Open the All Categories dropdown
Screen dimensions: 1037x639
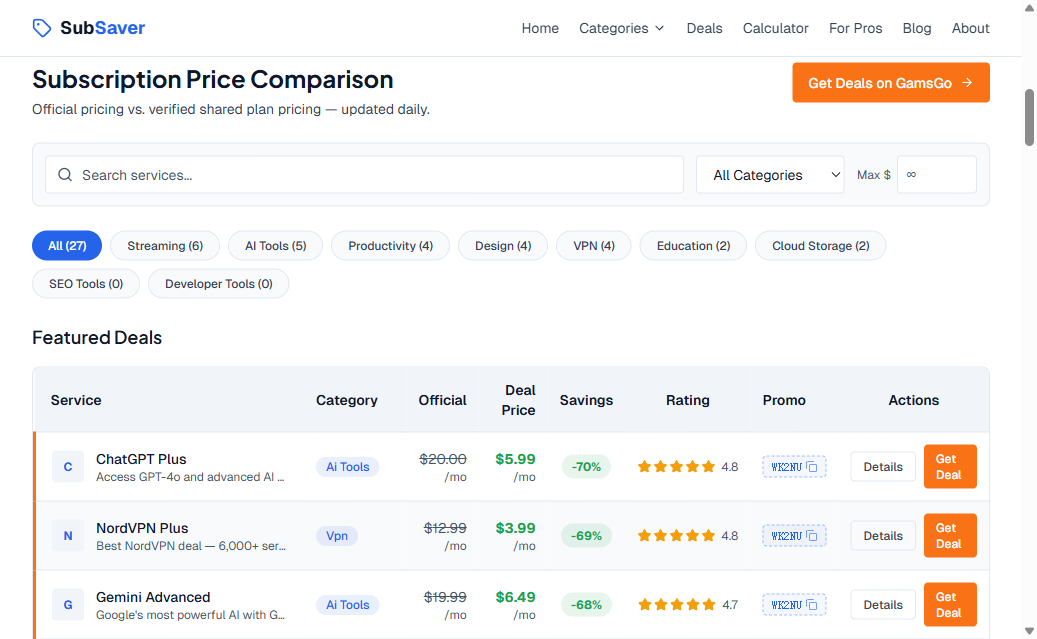(769, 175)
